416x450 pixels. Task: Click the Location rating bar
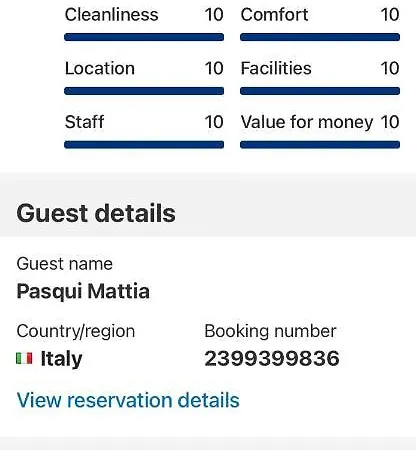pos(144,91)
